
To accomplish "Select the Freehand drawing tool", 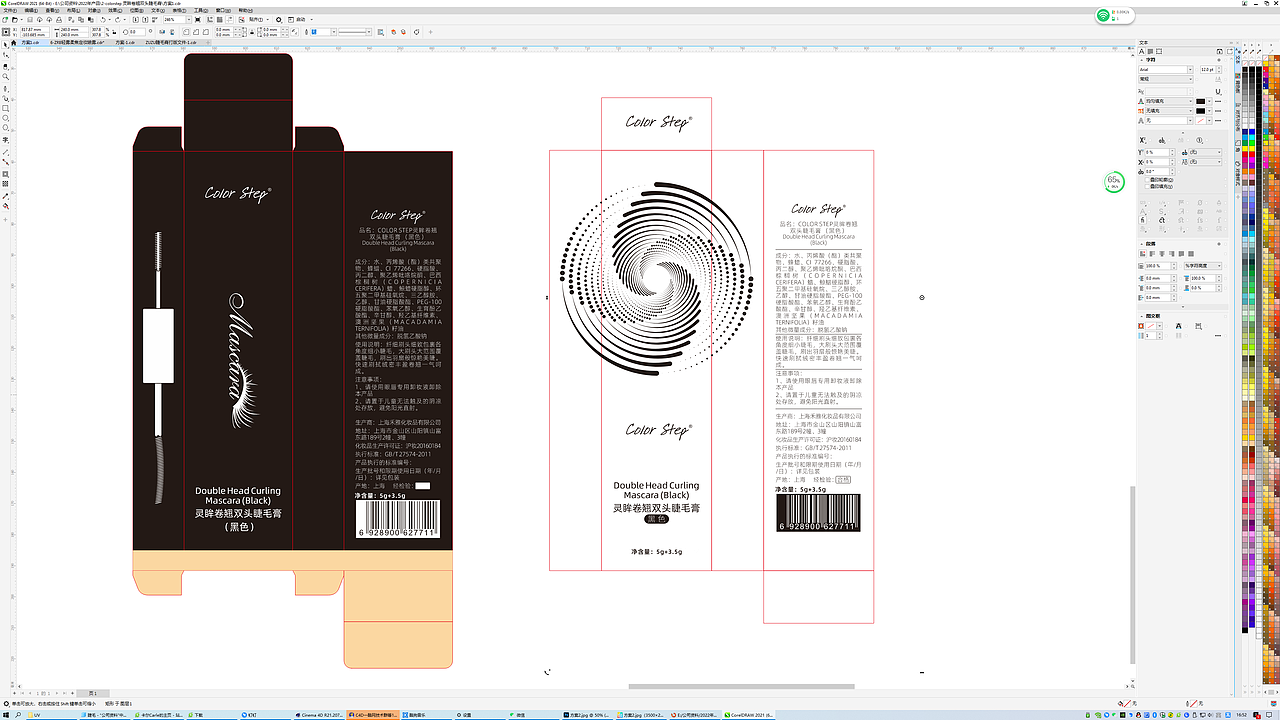I will [5, 88].
